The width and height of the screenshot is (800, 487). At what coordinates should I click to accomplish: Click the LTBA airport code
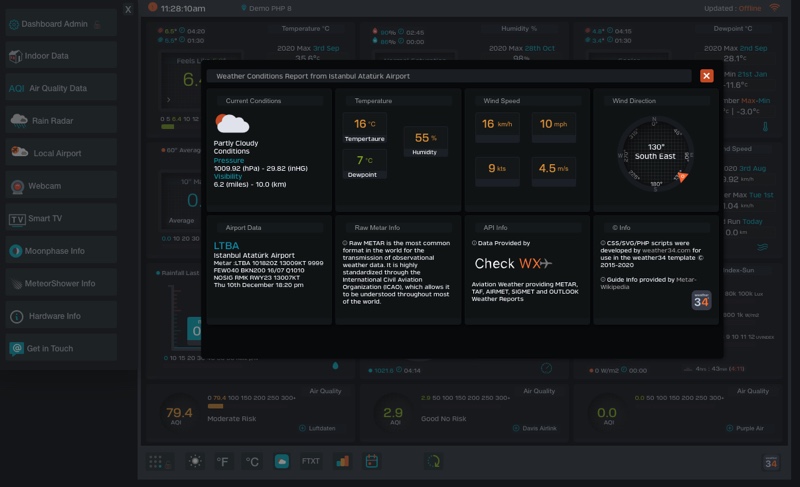(x=226, y=246)
